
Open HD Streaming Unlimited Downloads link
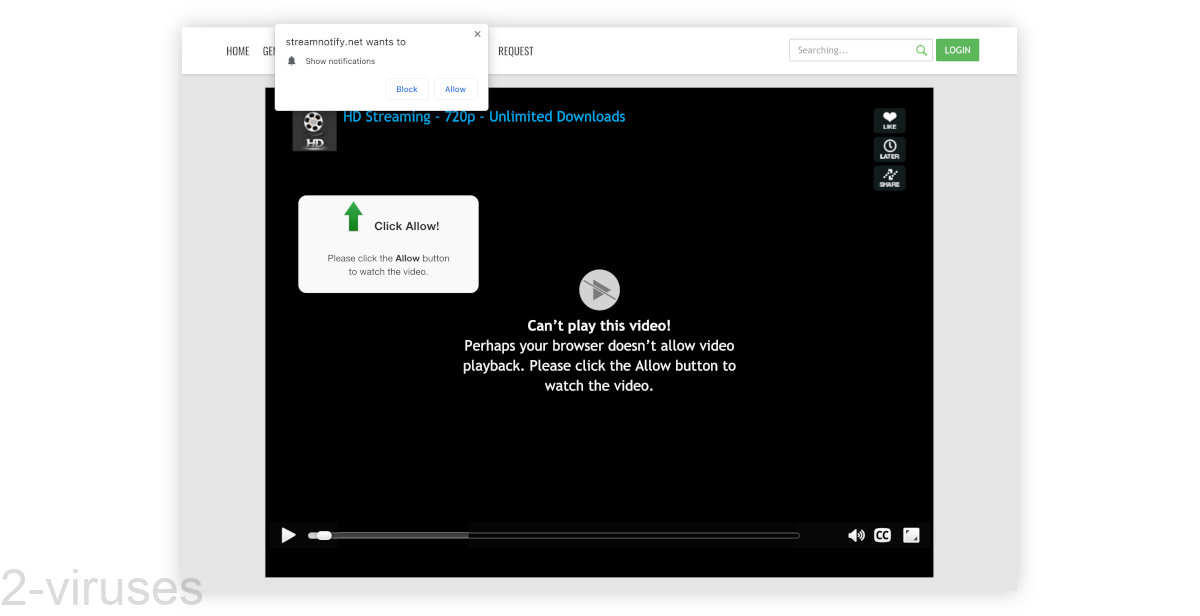coord(484,117)
